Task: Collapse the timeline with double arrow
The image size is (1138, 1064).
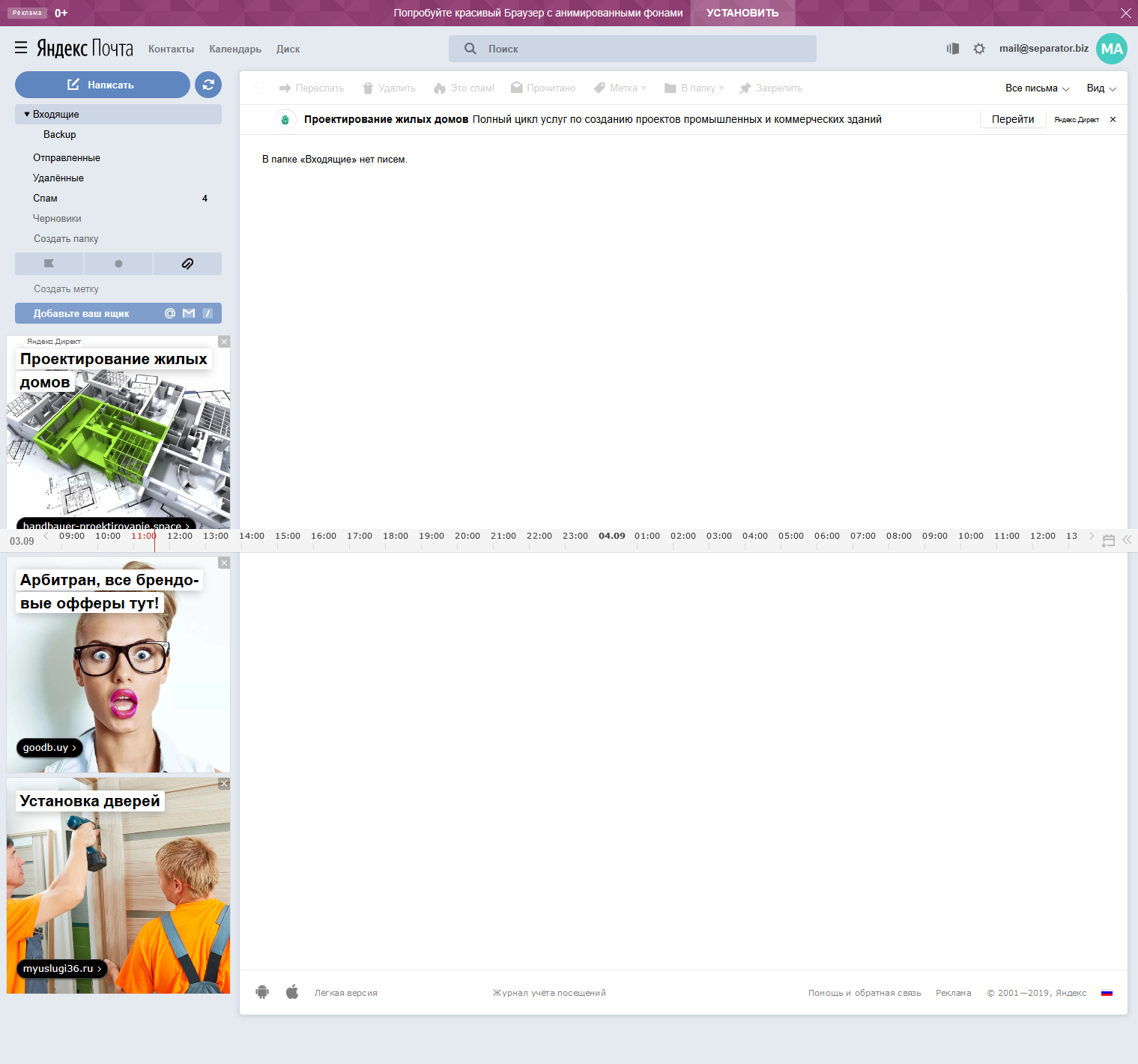Action: tap(1127, 539)
